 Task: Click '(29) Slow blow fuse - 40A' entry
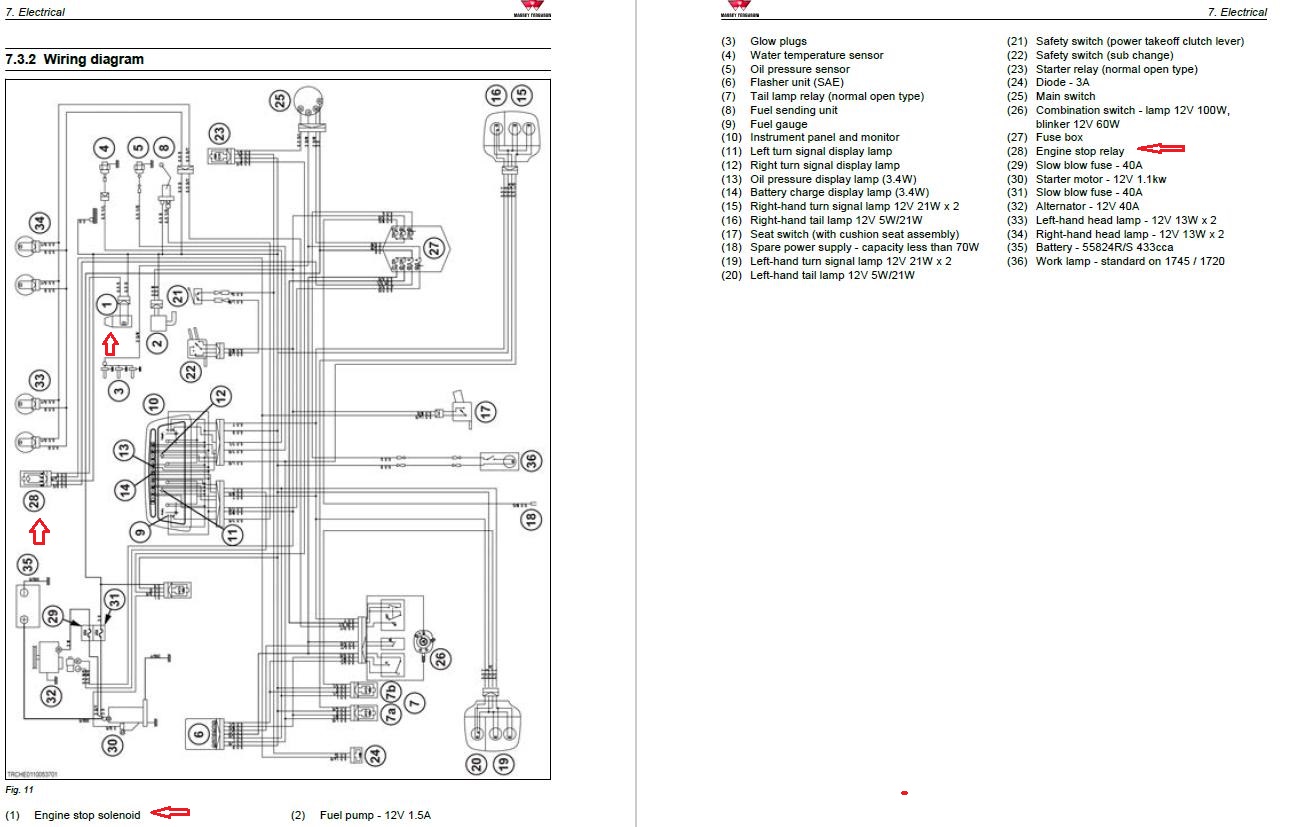click(1074, 165)
